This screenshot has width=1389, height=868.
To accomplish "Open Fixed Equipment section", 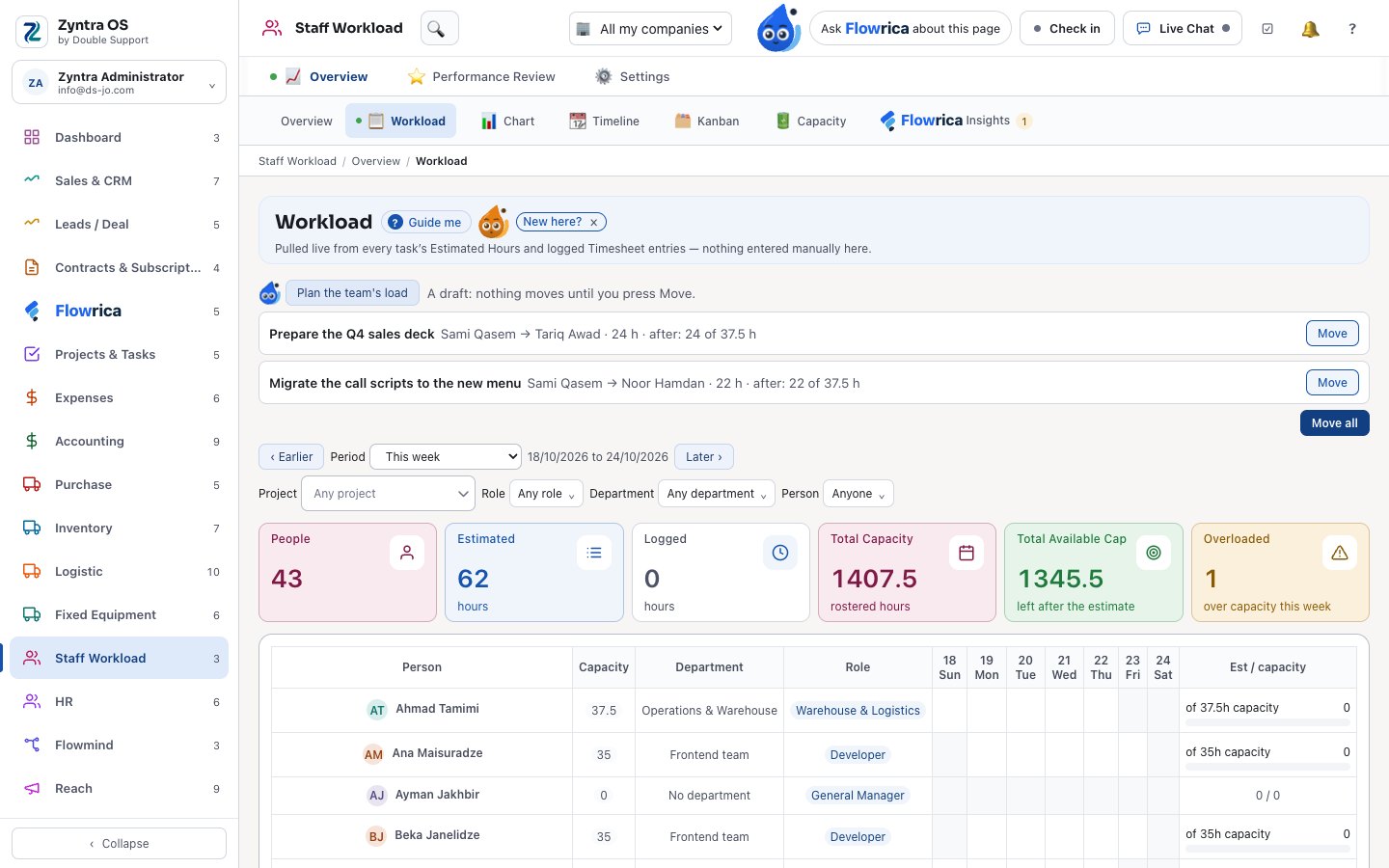I will [120, 615].
